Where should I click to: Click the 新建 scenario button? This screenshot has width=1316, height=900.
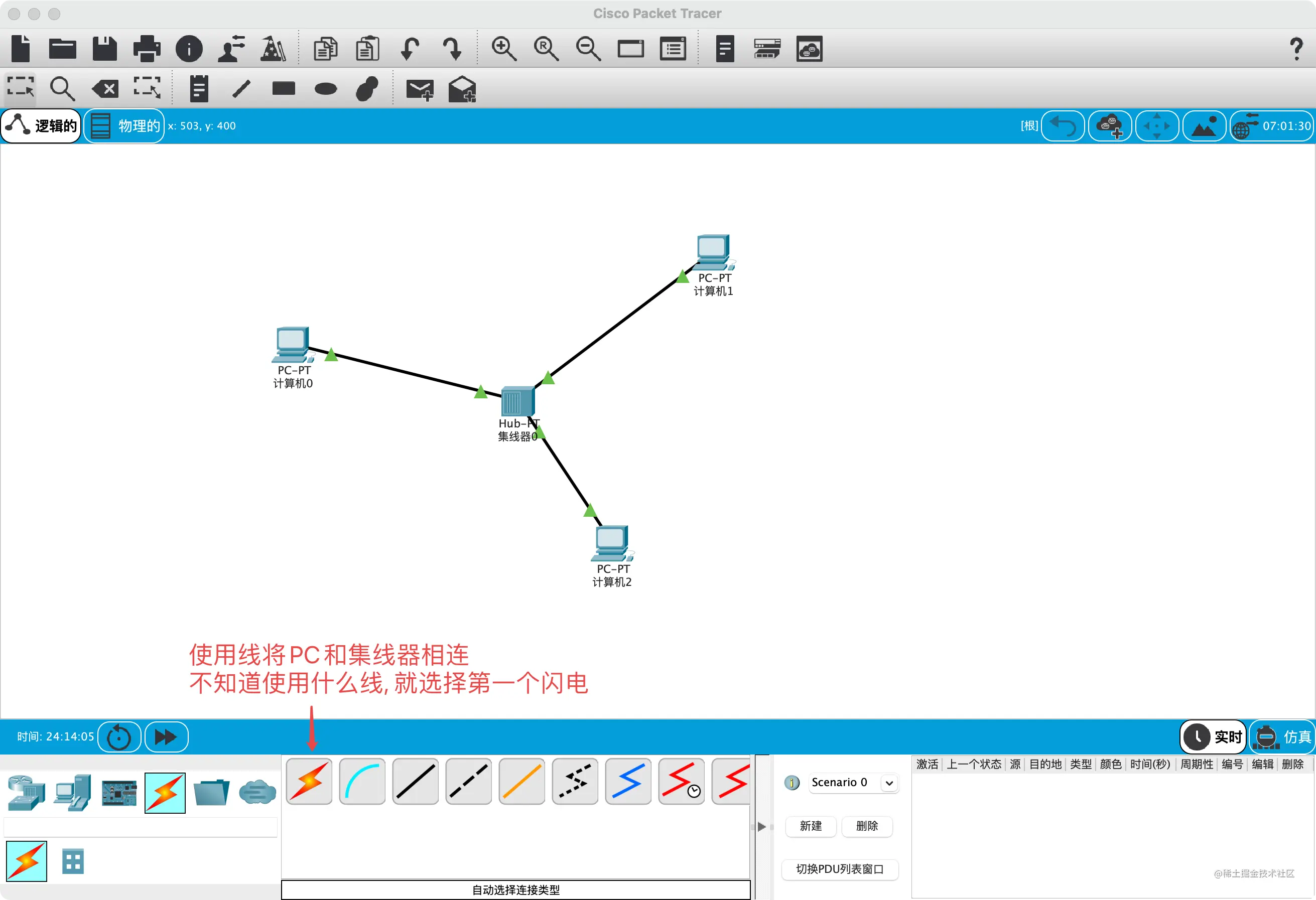(x=810, y=826)
